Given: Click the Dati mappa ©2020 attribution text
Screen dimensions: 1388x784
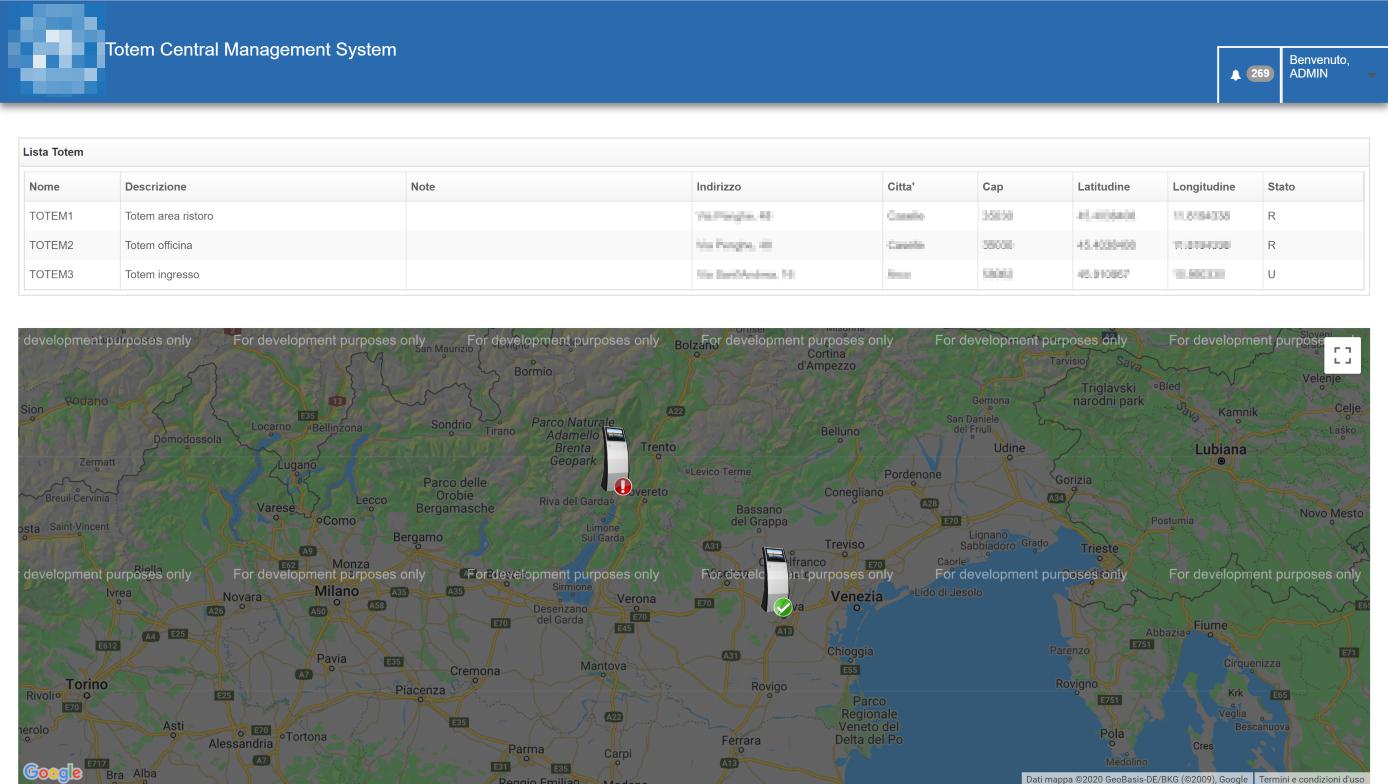Looking at the screenshot, I should 1136,778.
